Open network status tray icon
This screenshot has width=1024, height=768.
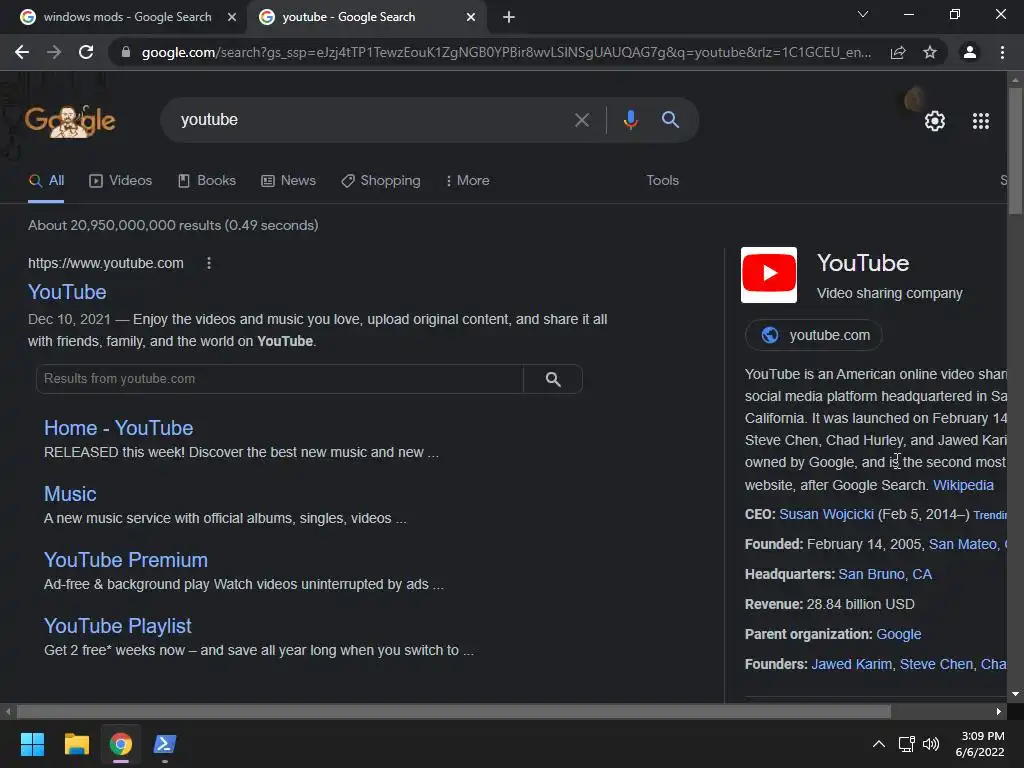point(906,744)
